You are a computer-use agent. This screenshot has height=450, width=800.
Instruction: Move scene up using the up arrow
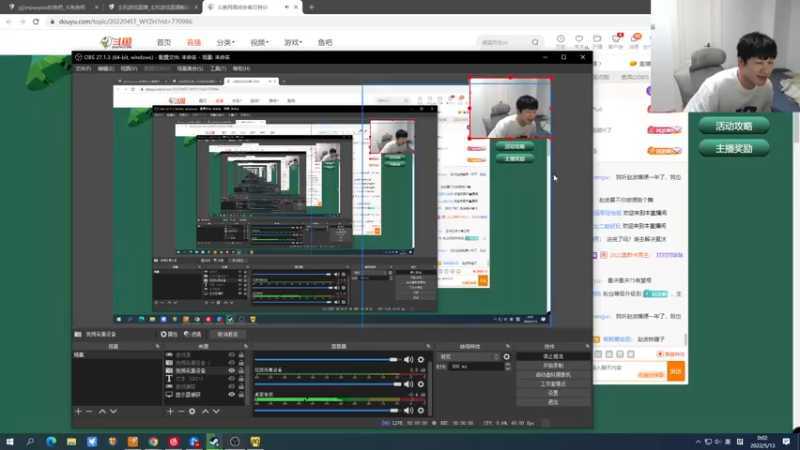pos(102,411)
